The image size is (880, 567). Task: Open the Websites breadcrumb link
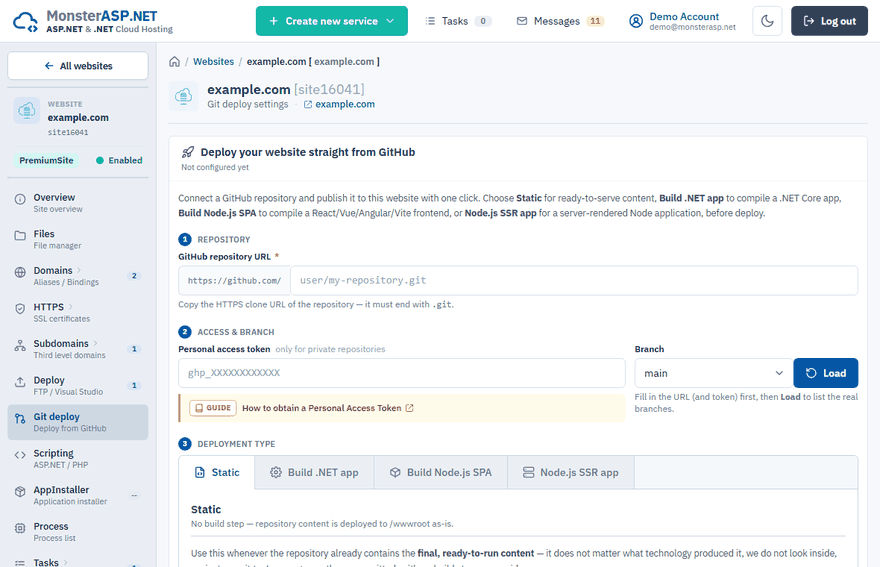point(213,62)
